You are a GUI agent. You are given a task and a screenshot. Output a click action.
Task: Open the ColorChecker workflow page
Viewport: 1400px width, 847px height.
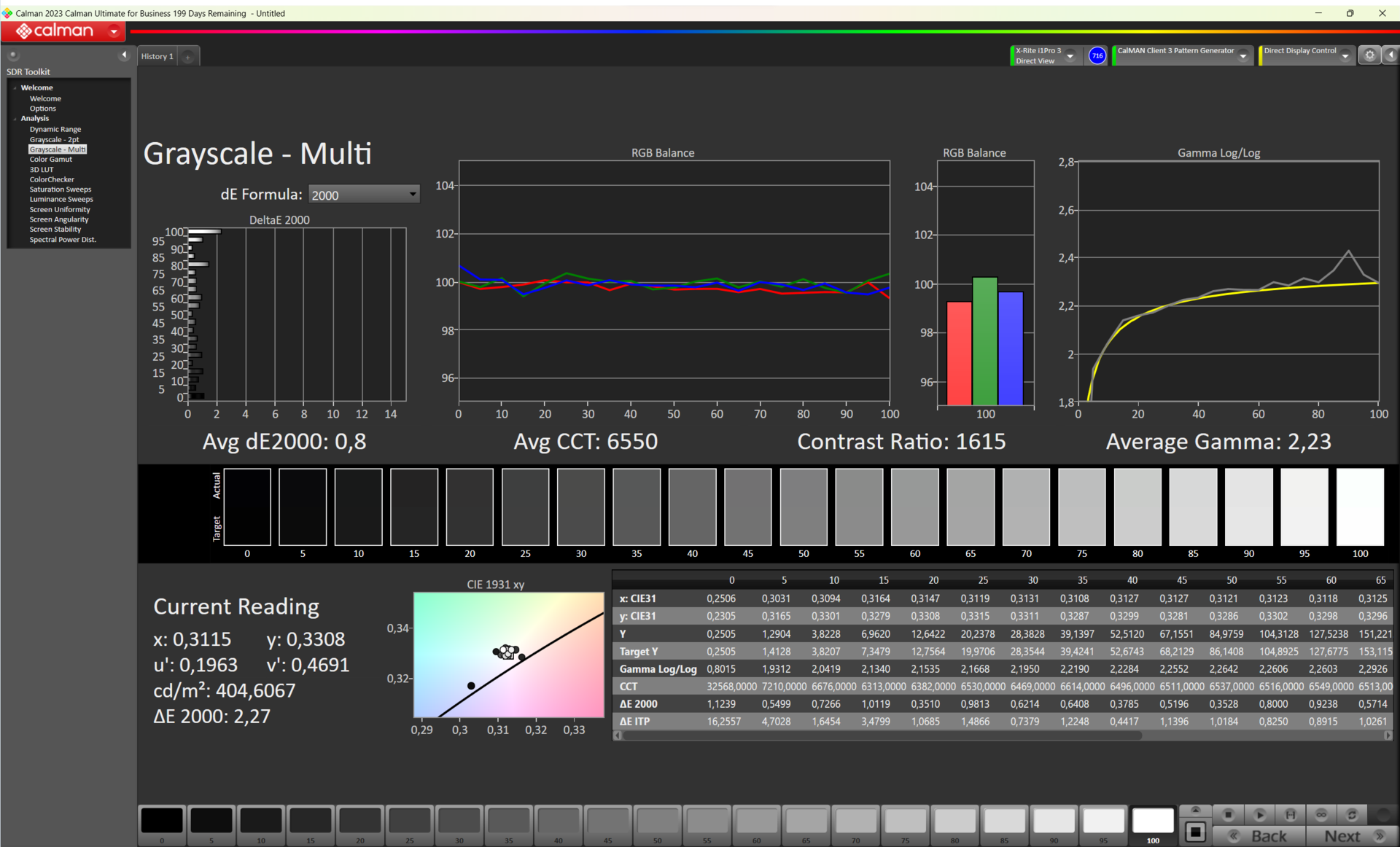52,179
